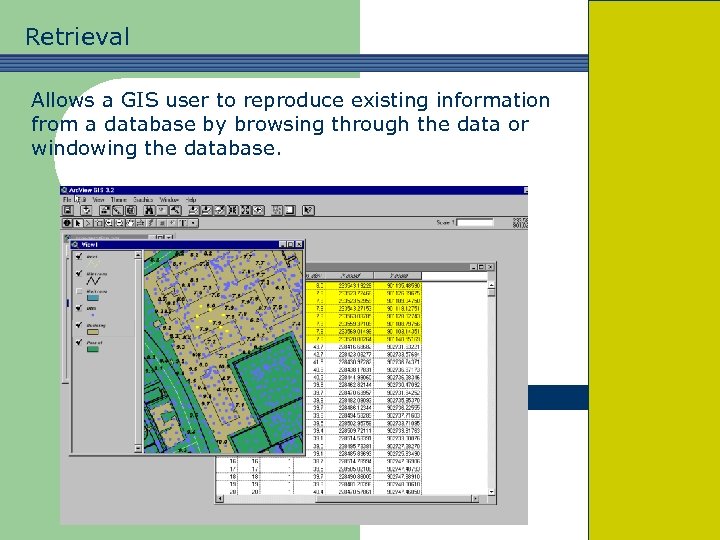Click the Add Theme button
The image size is (720, 540).
point(86,210)
